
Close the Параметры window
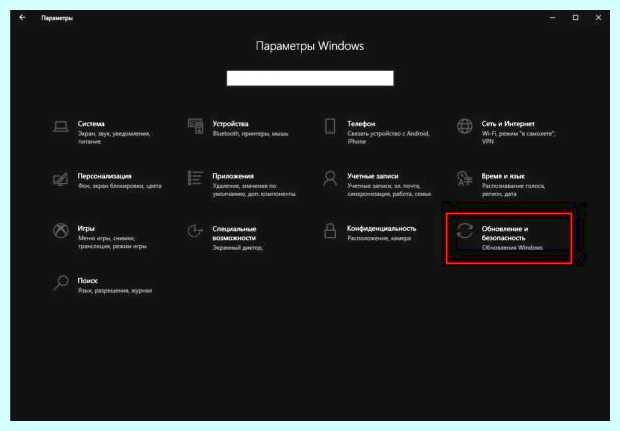pyautogui.click(x=598, y=18)
